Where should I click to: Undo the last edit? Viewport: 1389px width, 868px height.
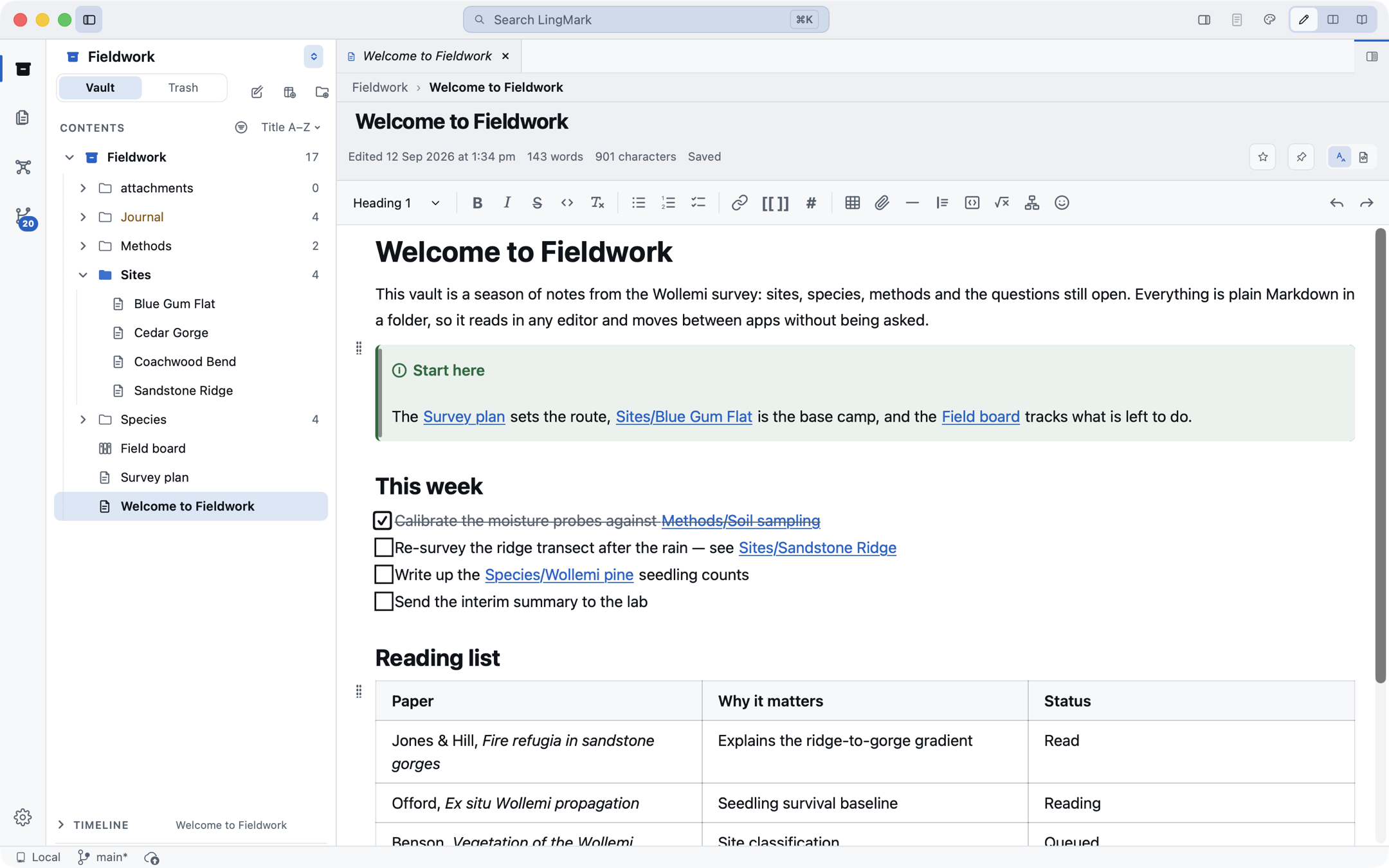[x=1337, y=203]
